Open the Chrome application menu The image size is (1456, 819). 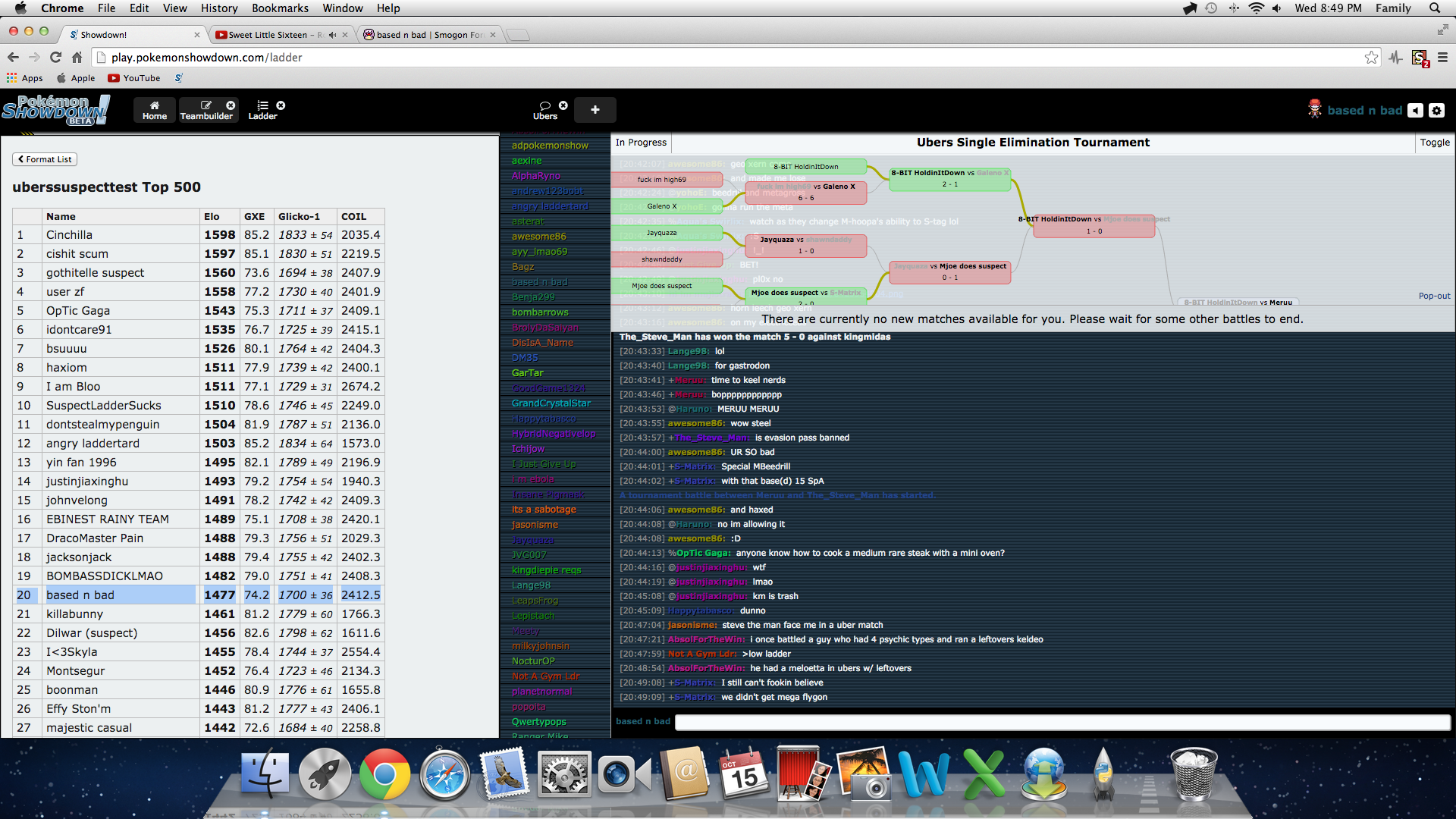click(62, 8)
